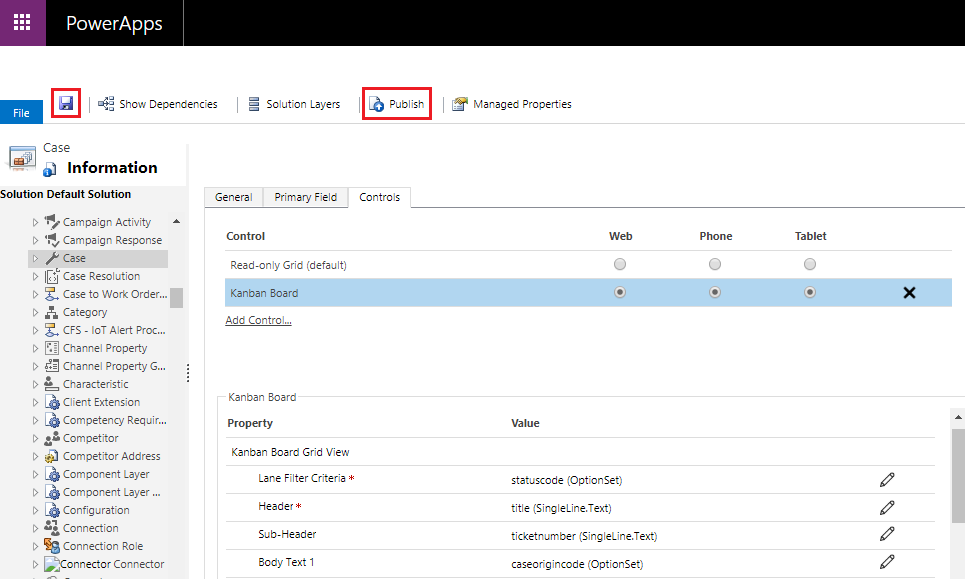Click the Kanban Board properties scrollbar thumb
This screenshot has height=579, width=965.
point(958,476)
